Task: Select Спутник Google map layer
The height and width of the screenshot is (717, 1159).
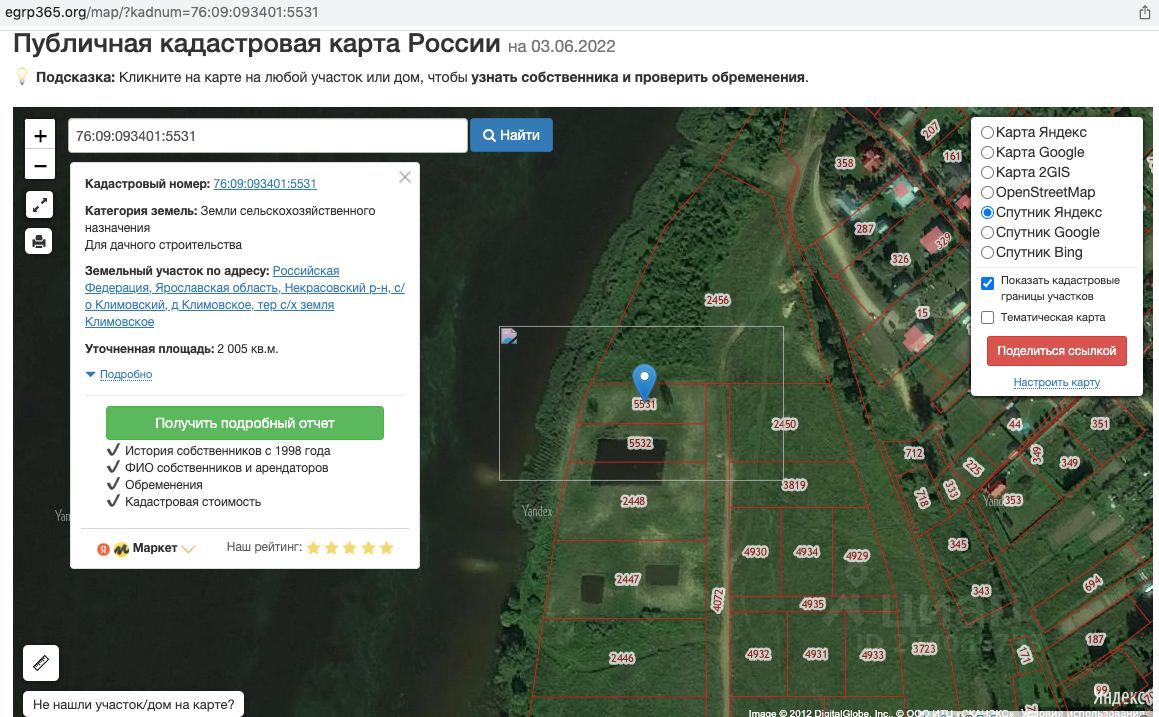Action: 987,233
